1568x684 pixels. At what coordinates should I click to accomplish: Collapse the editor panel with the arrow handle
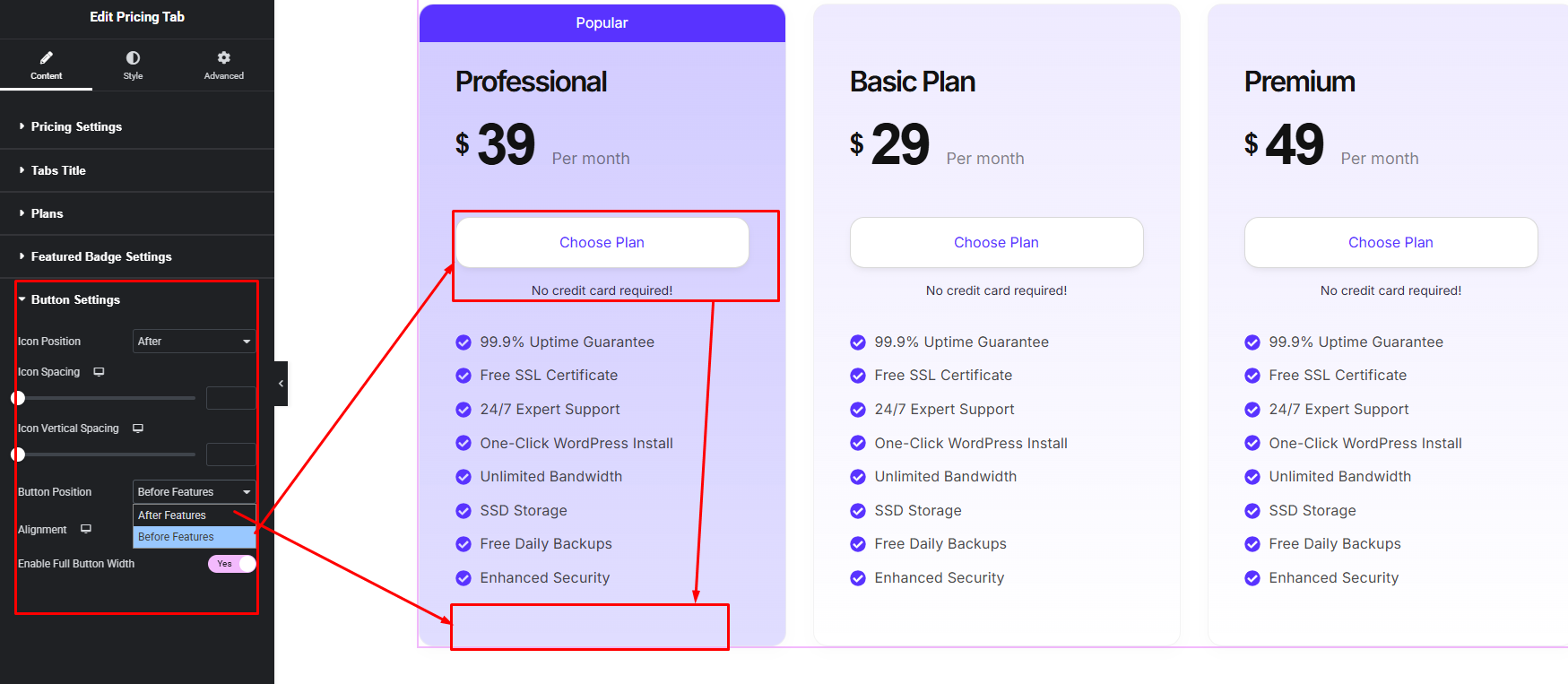click(x=281, y=384)
